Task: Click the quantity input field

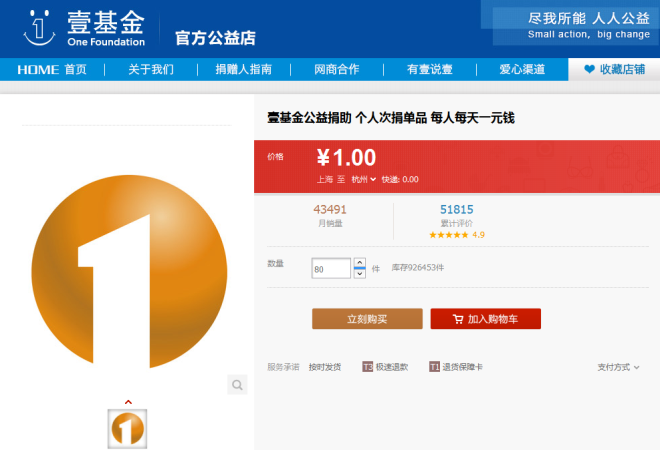Action: tap(331, 268)
